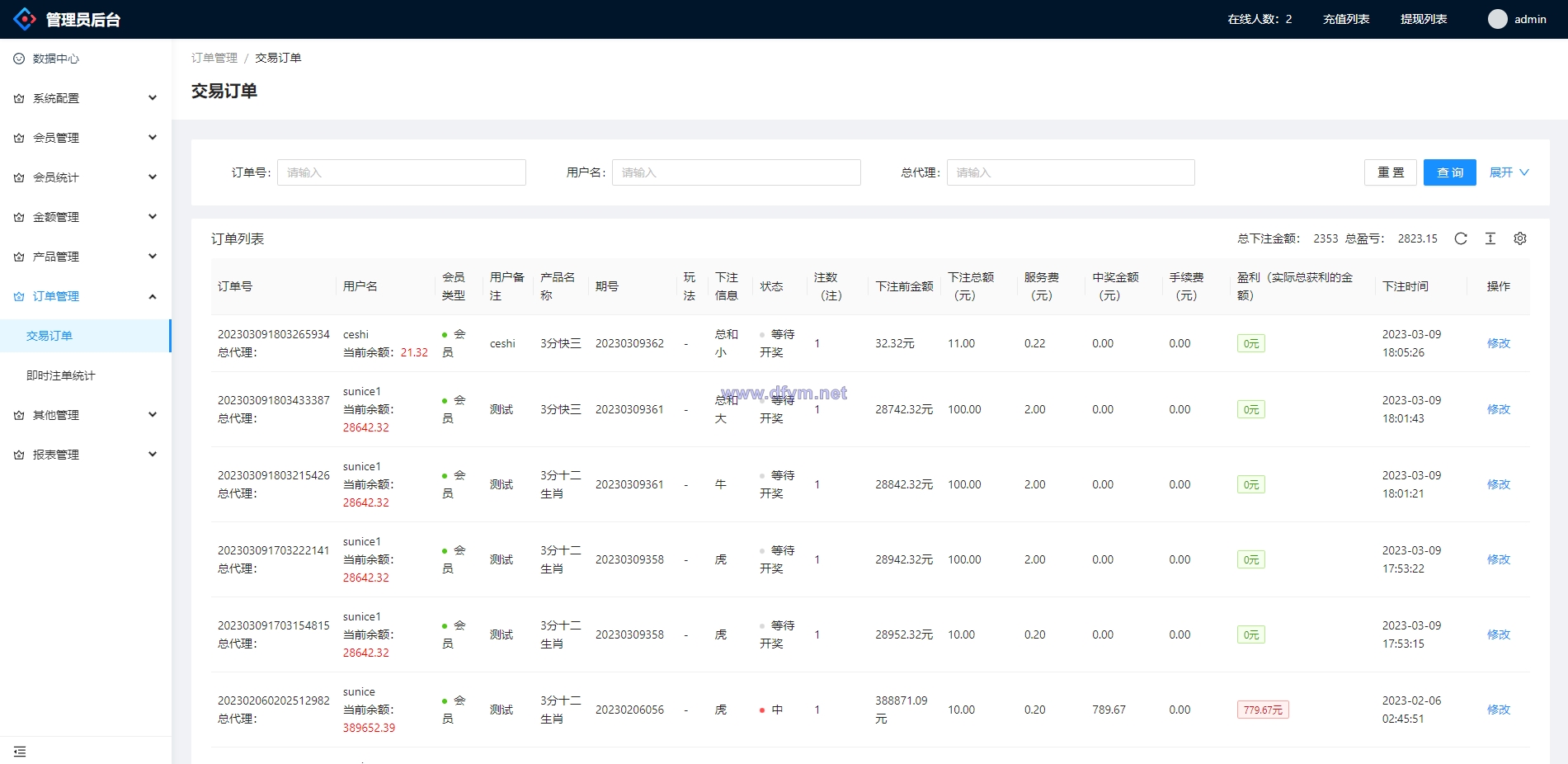
Task: Click username ceshi in first row
Action: 356,334
